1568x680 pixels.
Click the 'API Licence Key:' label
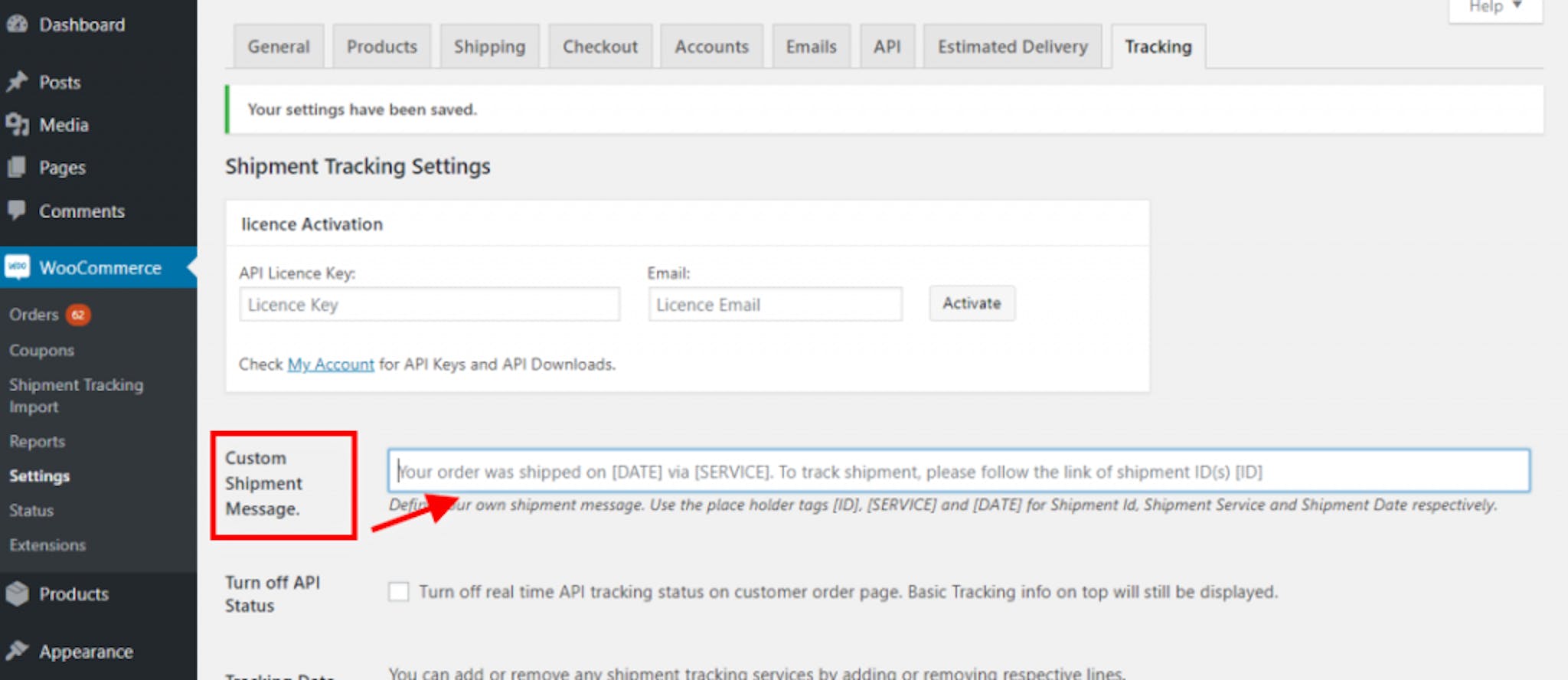pyautogui.click(x=297, y=273)
